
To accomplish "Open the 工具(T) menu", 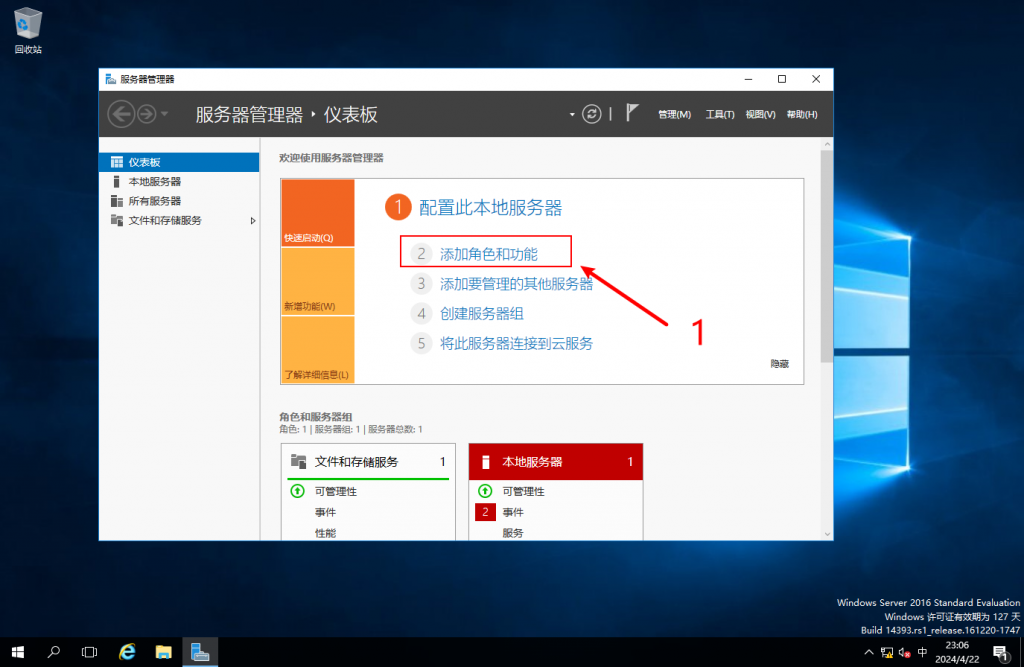I will tap(720, 114).
